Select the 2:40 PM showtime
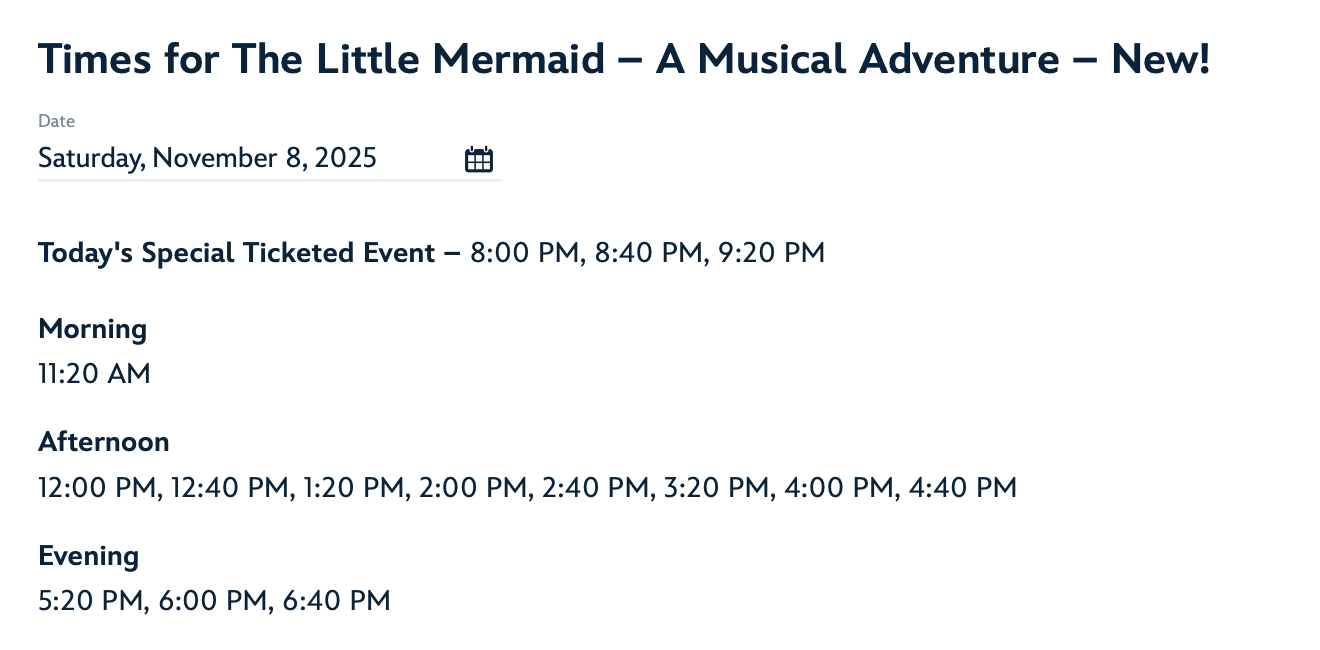 click(x=596, y=488)
